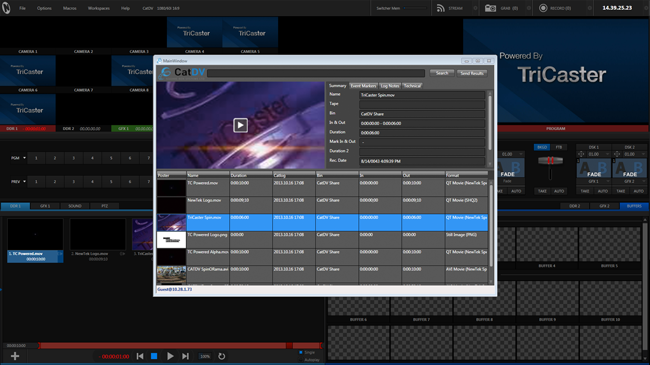Select the DDR 2 tab on right panel

(574, 206)
